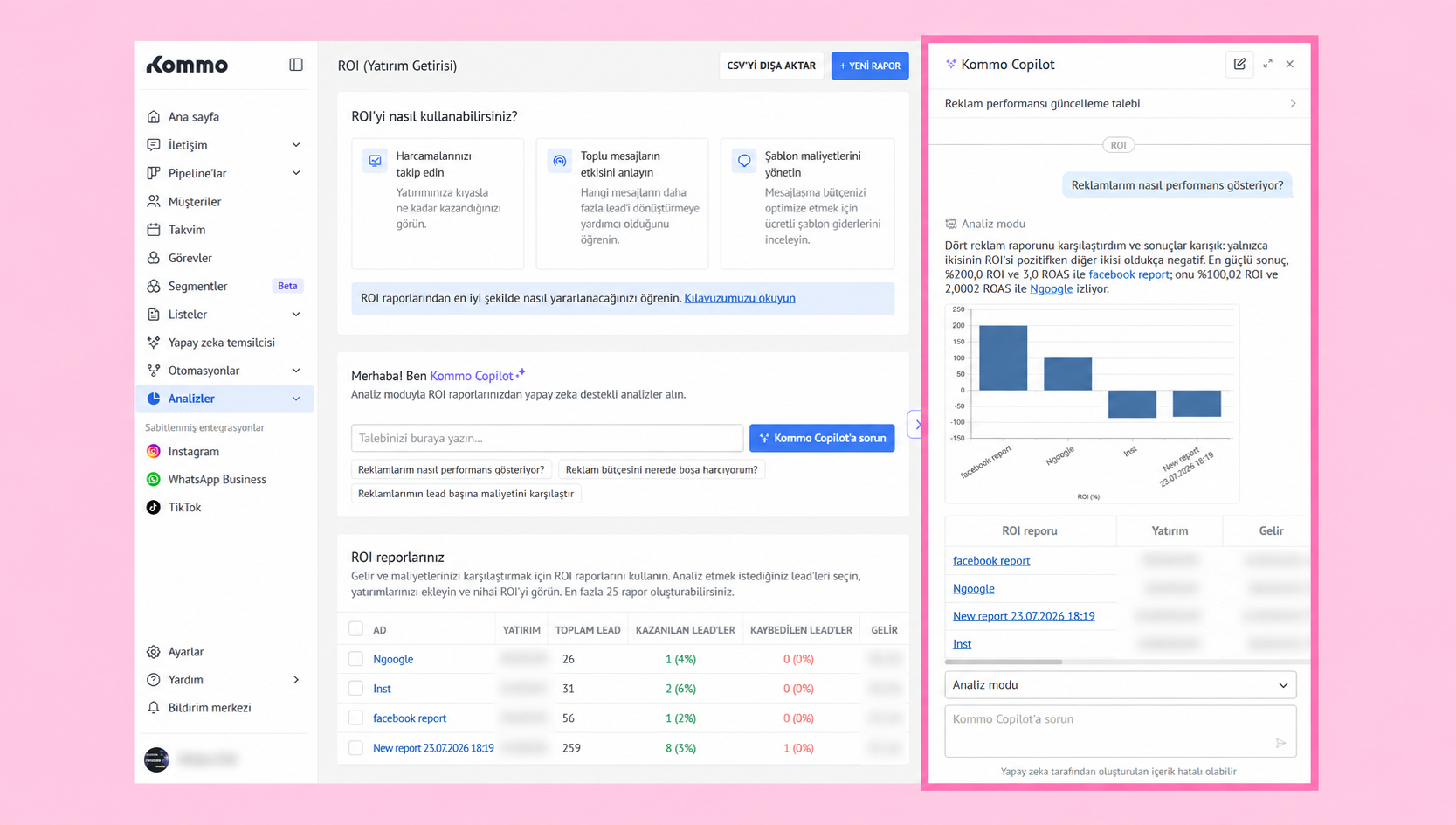
Task: Click the Copilot panel collapse arrow tab
Action: point(916,424)
